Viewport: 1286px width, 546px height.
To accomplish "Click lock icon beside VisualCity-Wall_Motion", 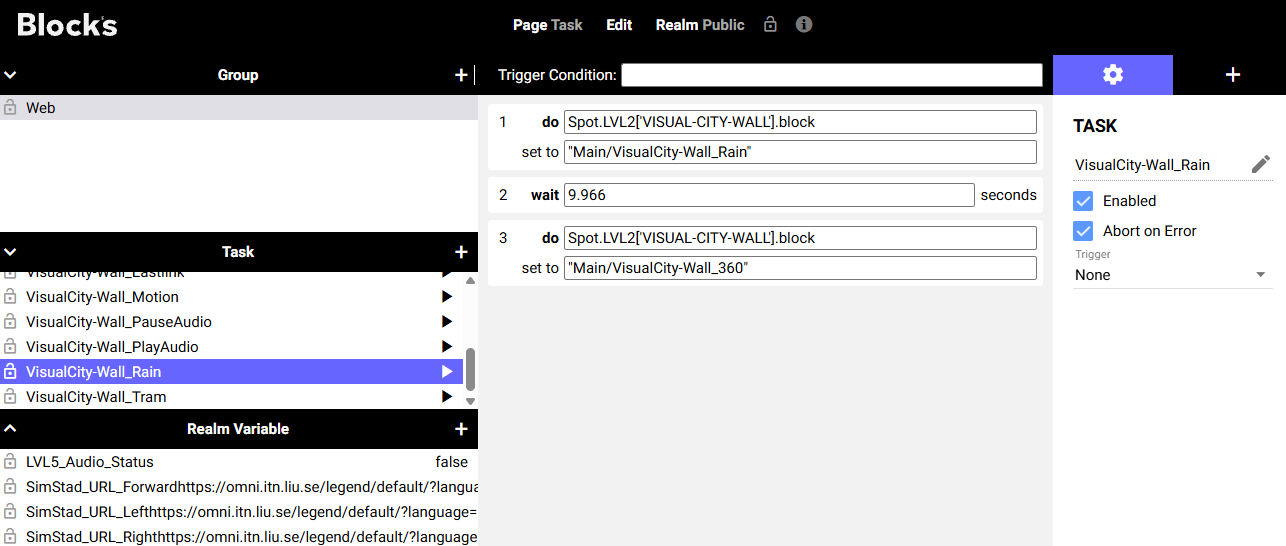I will [10, 296].
